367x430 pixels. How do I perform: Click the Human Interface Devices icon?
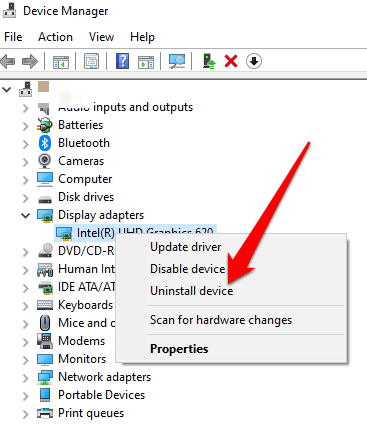click(x=45, y=270)
